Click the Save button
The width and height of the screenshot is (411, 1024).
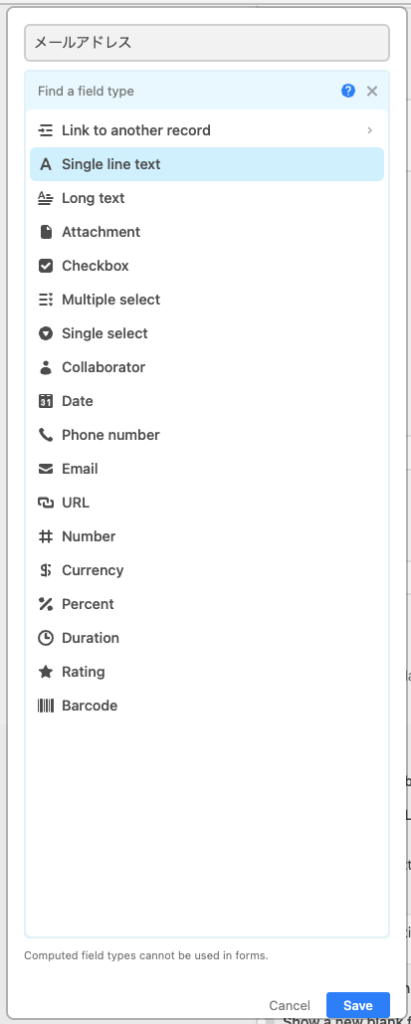click(x=358, y=1005)
